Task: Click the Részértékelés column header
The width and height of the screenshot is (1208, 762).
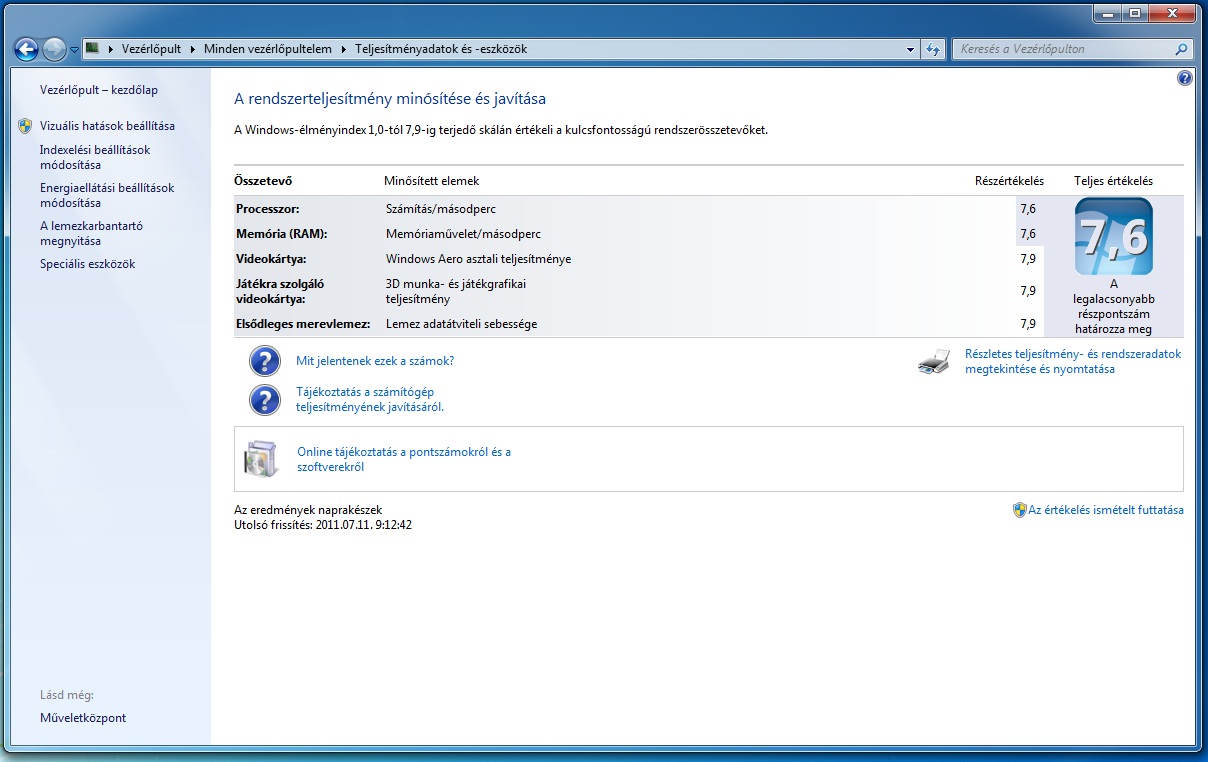Action: tap(1009, 181)
